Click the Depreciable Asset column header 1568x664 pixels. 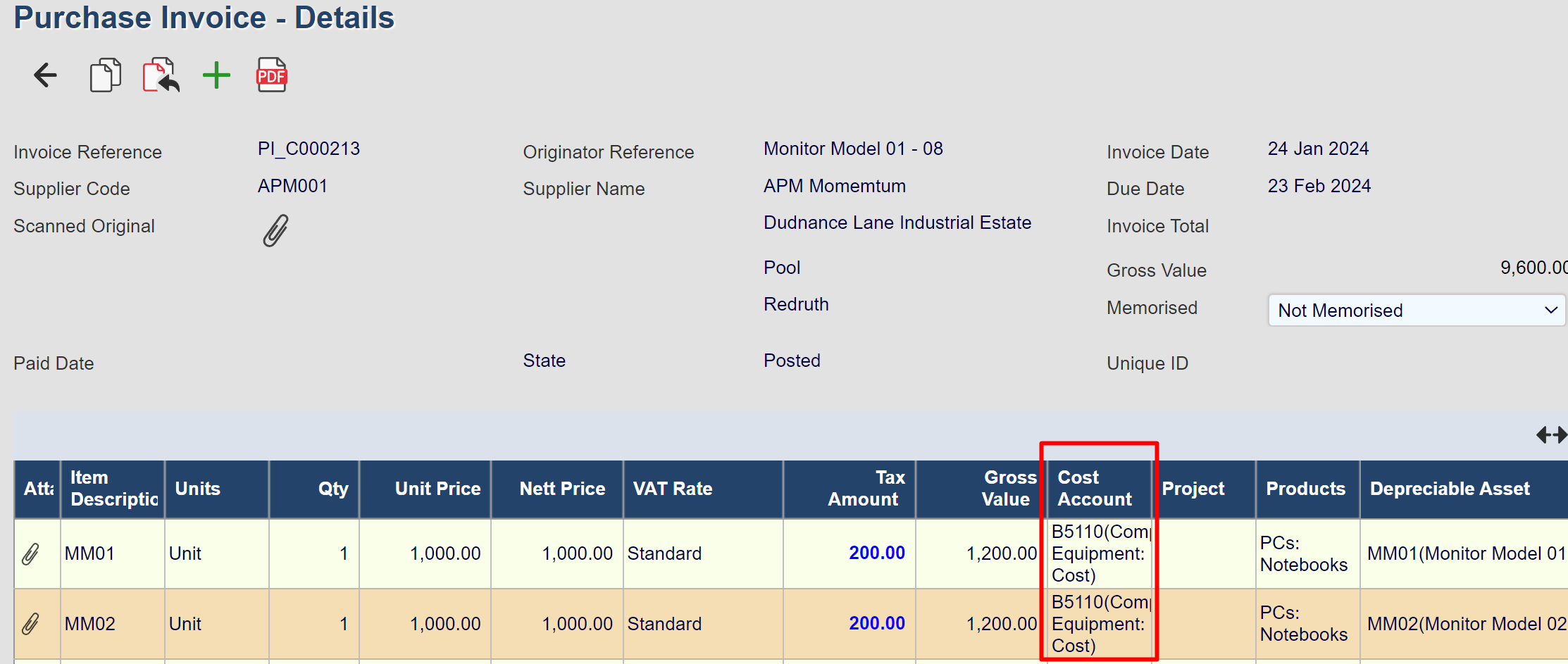(1450, 489)
